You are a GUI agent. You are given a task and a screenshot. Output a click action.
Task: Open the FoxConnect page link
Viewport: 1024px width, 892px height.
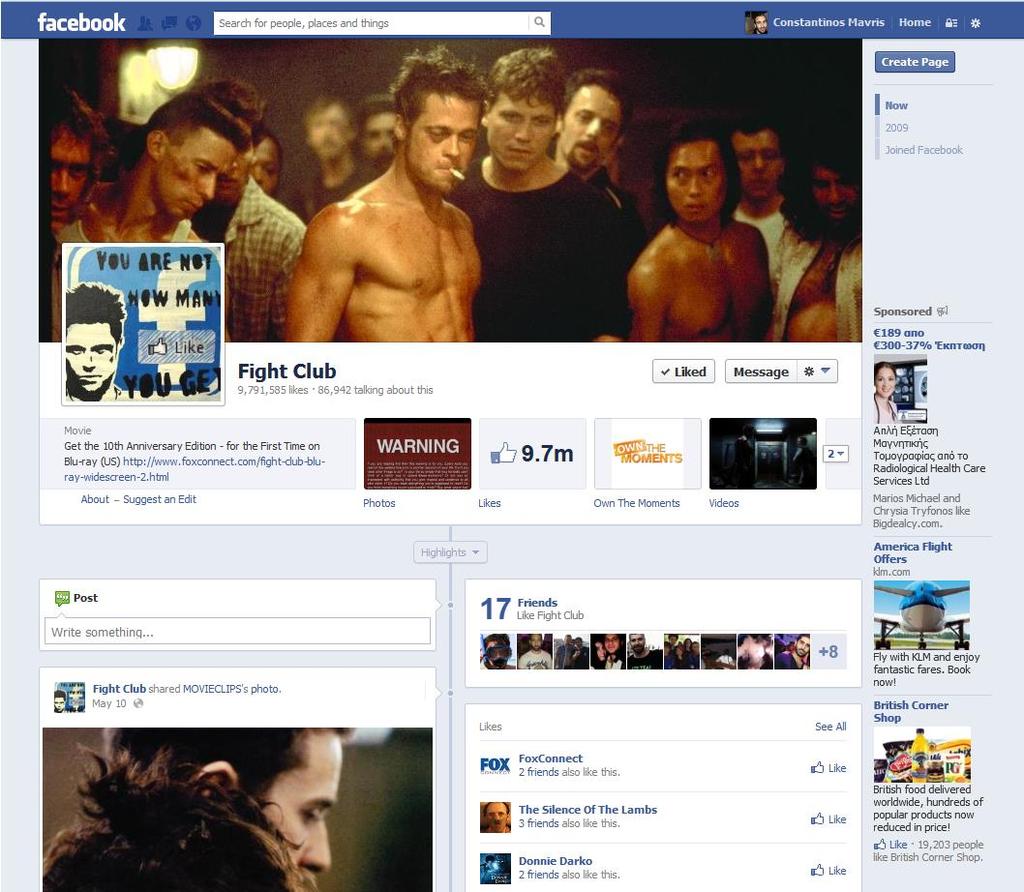coord(551,758)
